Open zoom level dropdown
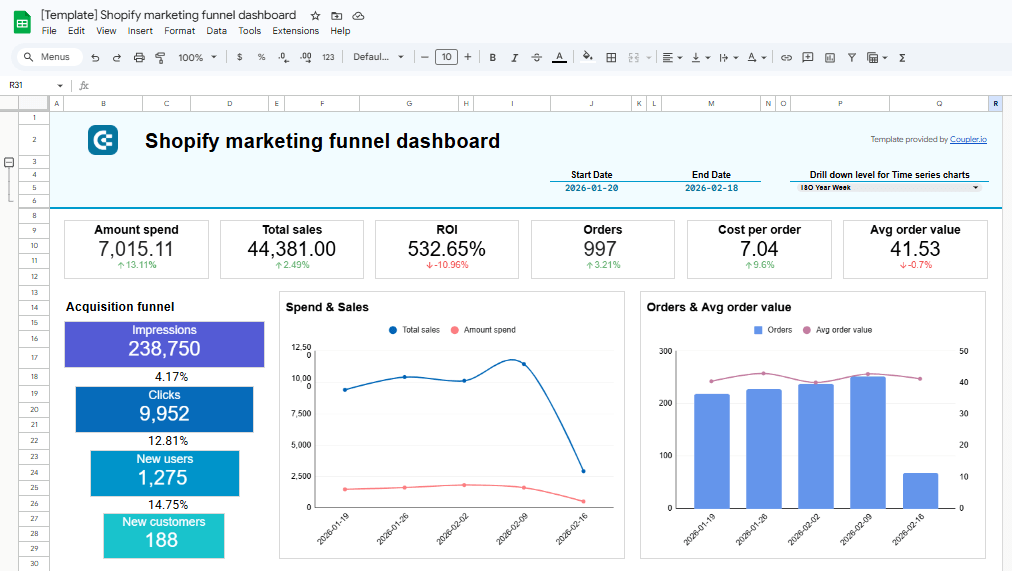The height and width of the screenshot is (571, 1012). tap(197, 57)
